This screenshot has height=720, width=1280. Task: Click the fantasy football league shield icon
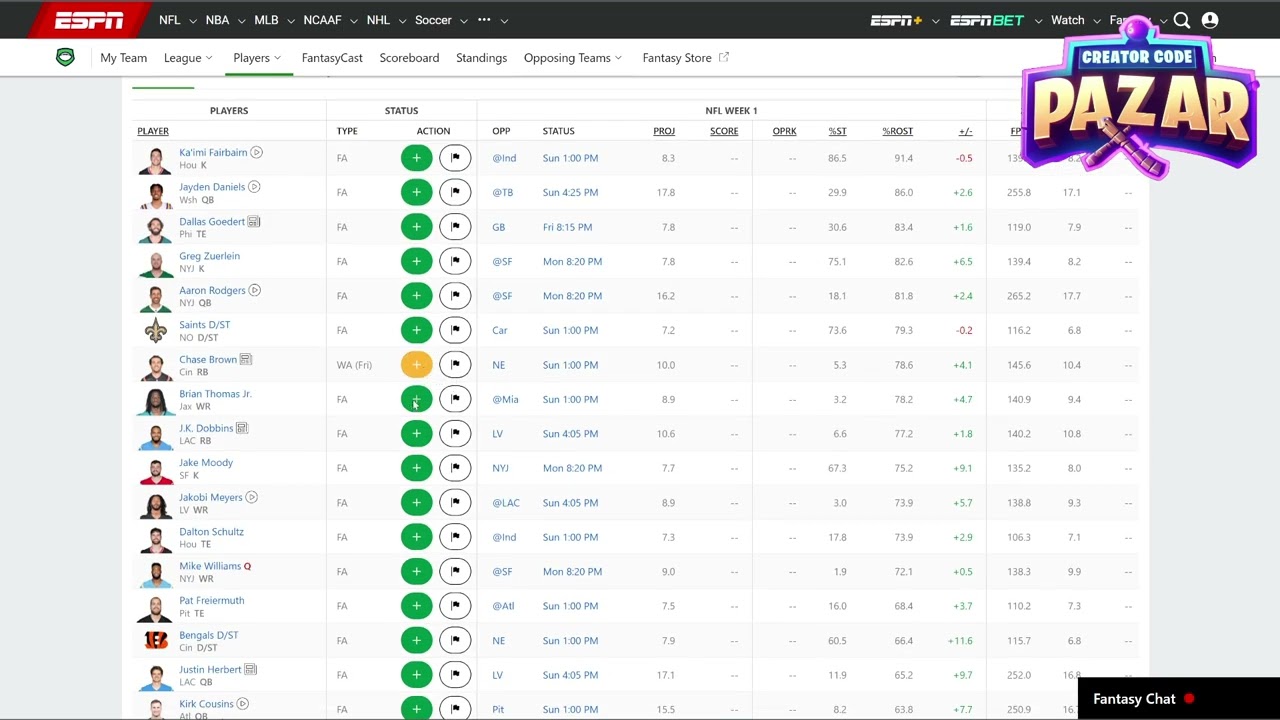(x=65, y=57)
